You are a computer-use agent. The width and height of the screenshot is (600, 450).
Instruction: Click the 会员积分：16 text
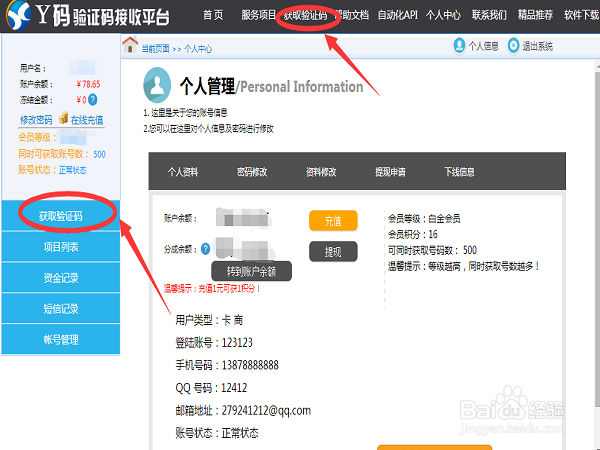pyautogui.click(x=413, y=234)
